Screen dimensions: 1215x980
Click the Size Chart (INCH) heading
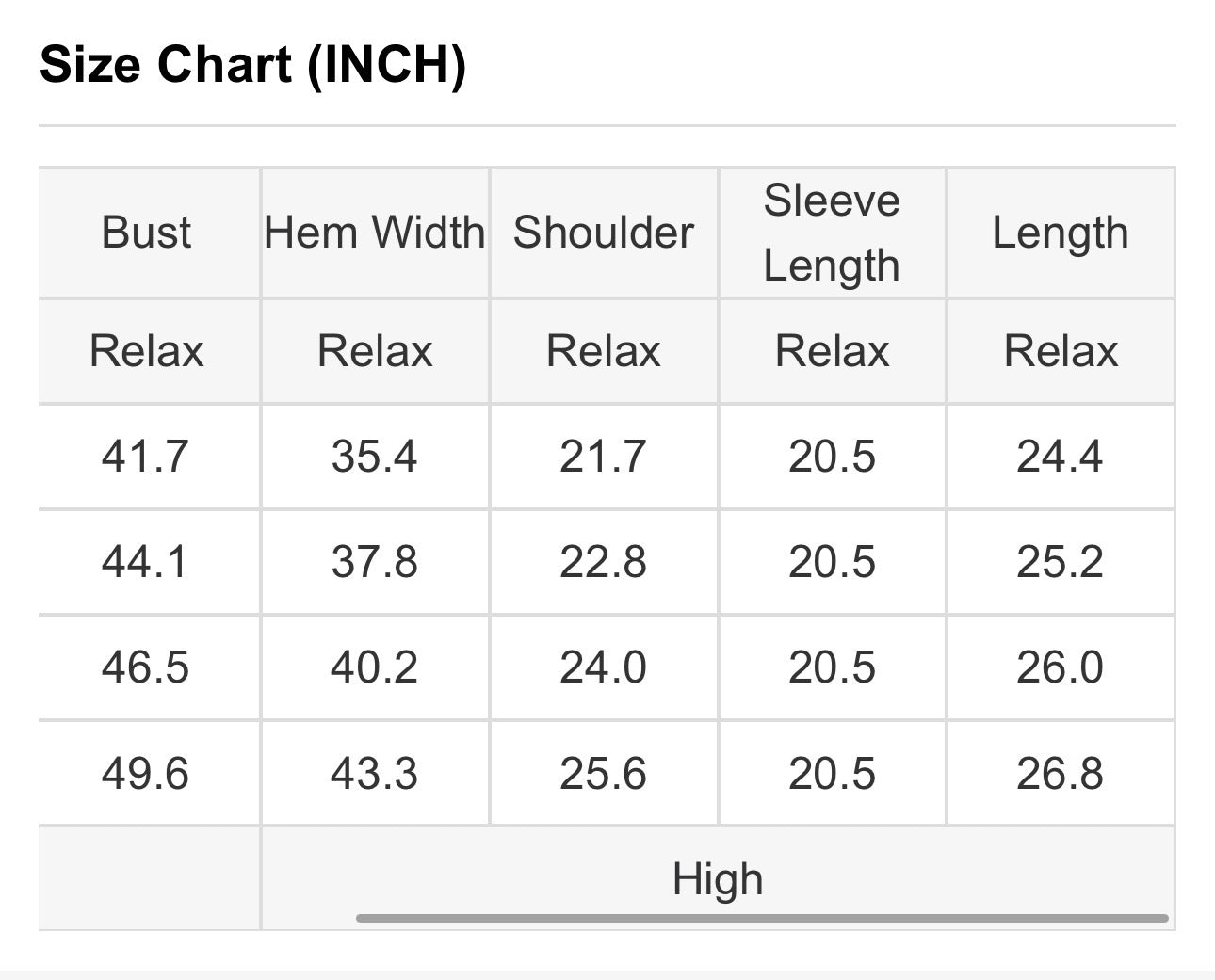pos(252,65)
